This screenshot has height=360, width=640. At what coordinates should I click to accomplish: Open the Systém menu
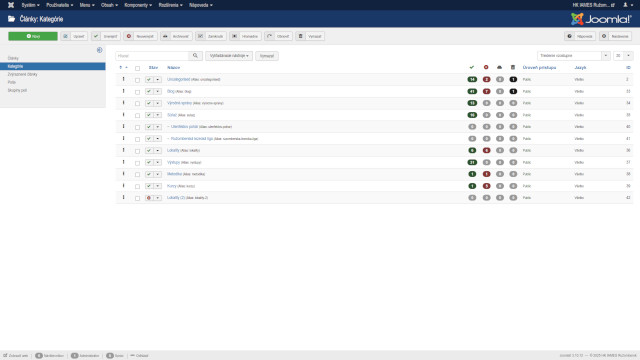(31, 5)
